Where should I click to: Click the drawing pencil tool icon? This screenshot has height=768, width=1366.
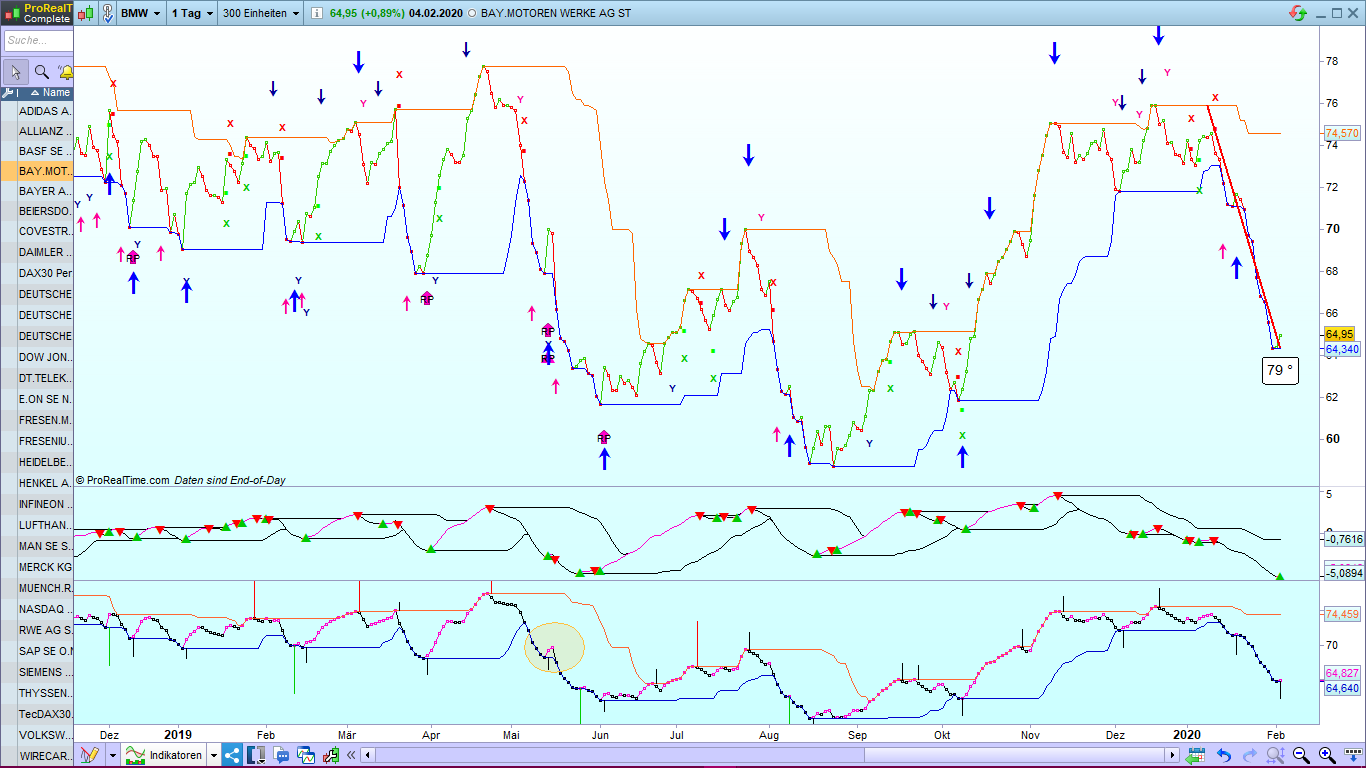coord(90,755)
